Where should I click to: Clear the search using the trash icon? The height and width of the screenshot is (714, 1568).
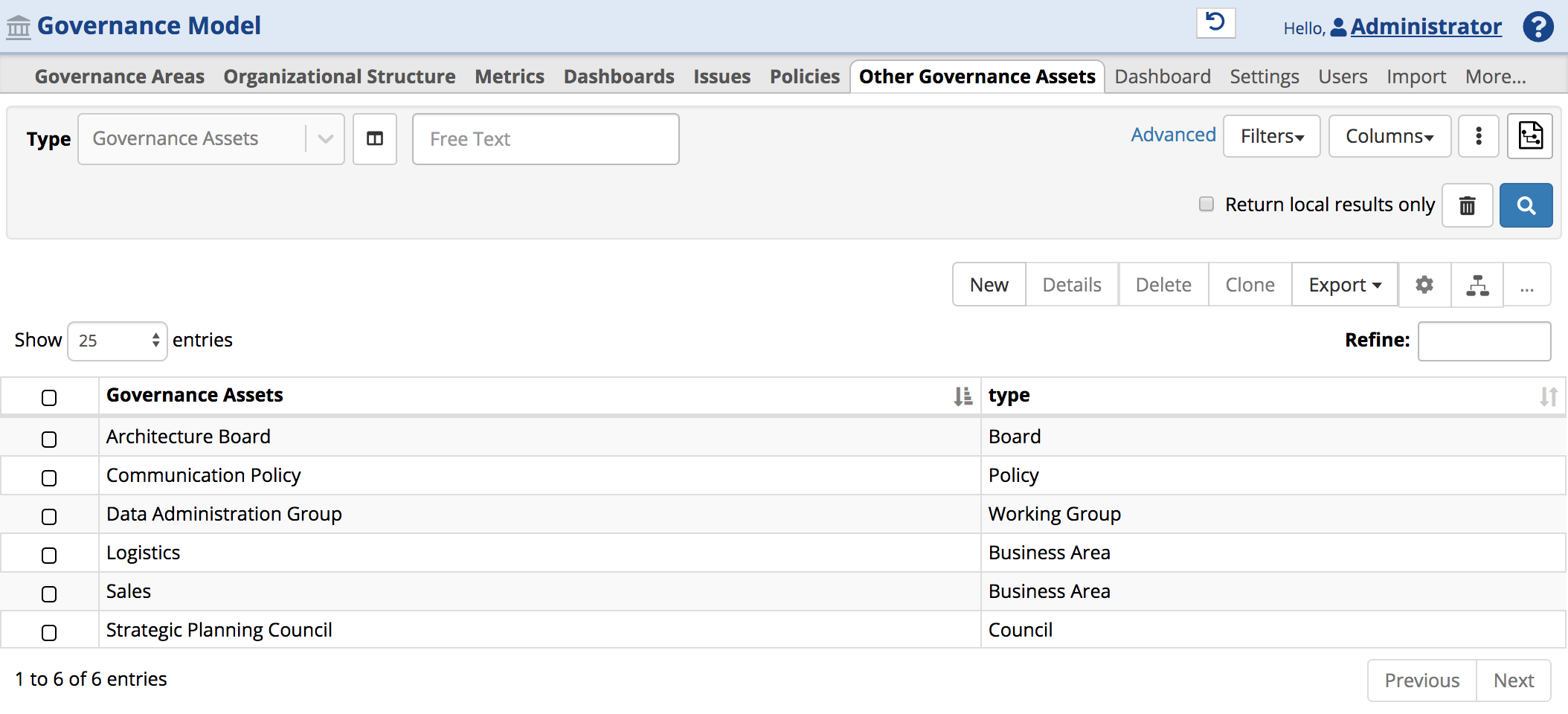click(1467, 205)
